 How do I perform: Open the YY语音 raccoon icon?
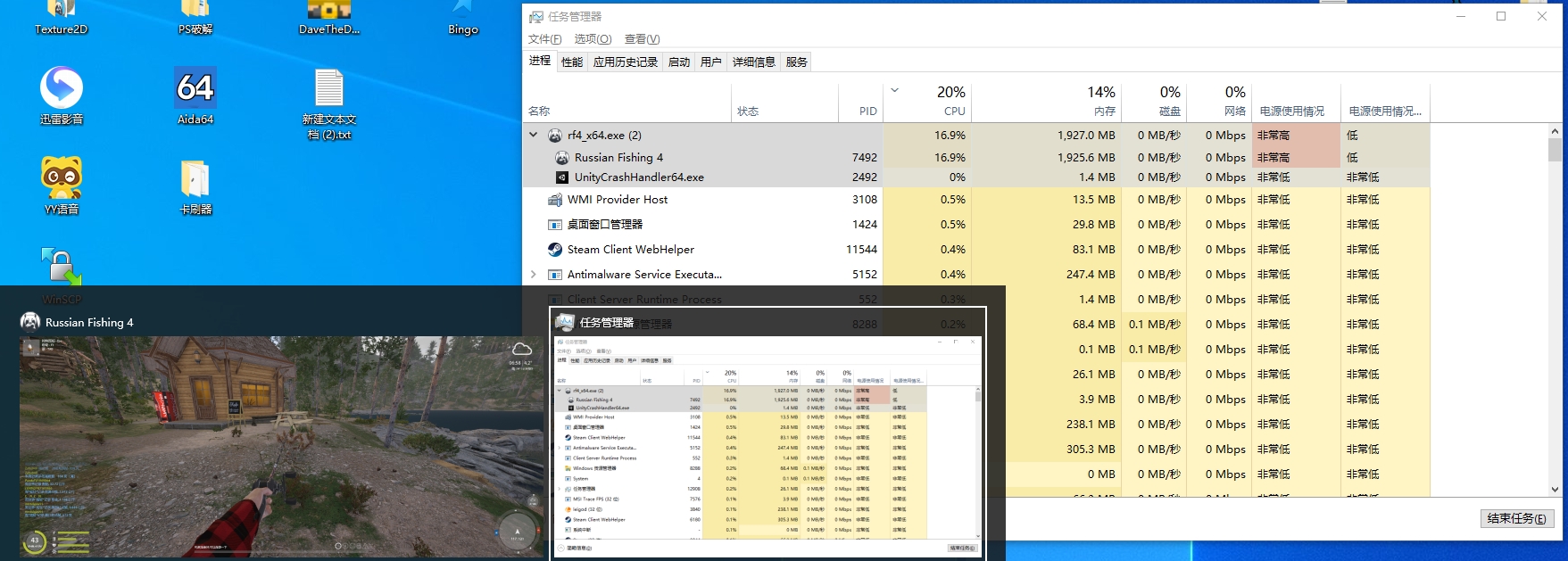point(62,186)
